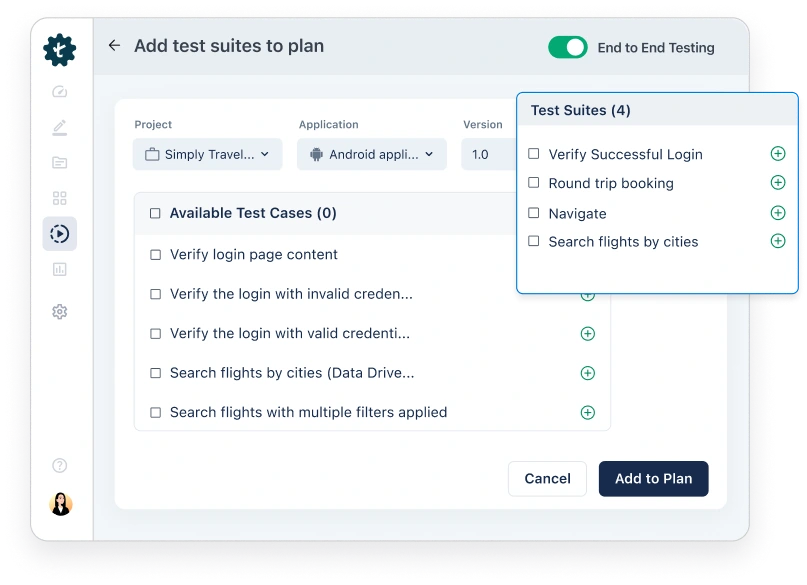
Task: Click the settings gear icon in sidebar
Action: 59,311
